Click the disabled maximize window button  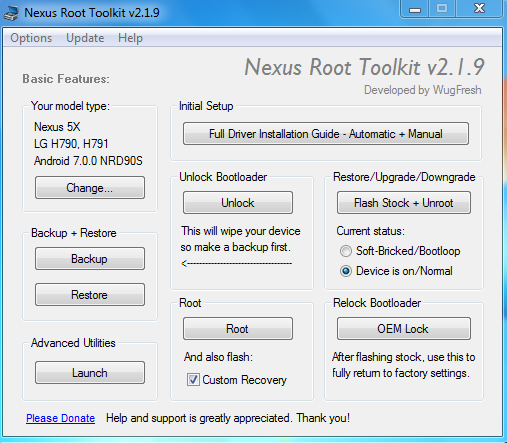point(442,9)
